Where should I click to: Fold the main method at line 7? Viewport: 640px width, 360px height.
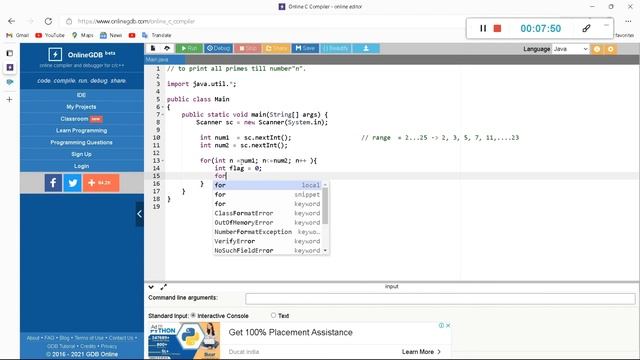pyautogui.click(x=162, y=115)
